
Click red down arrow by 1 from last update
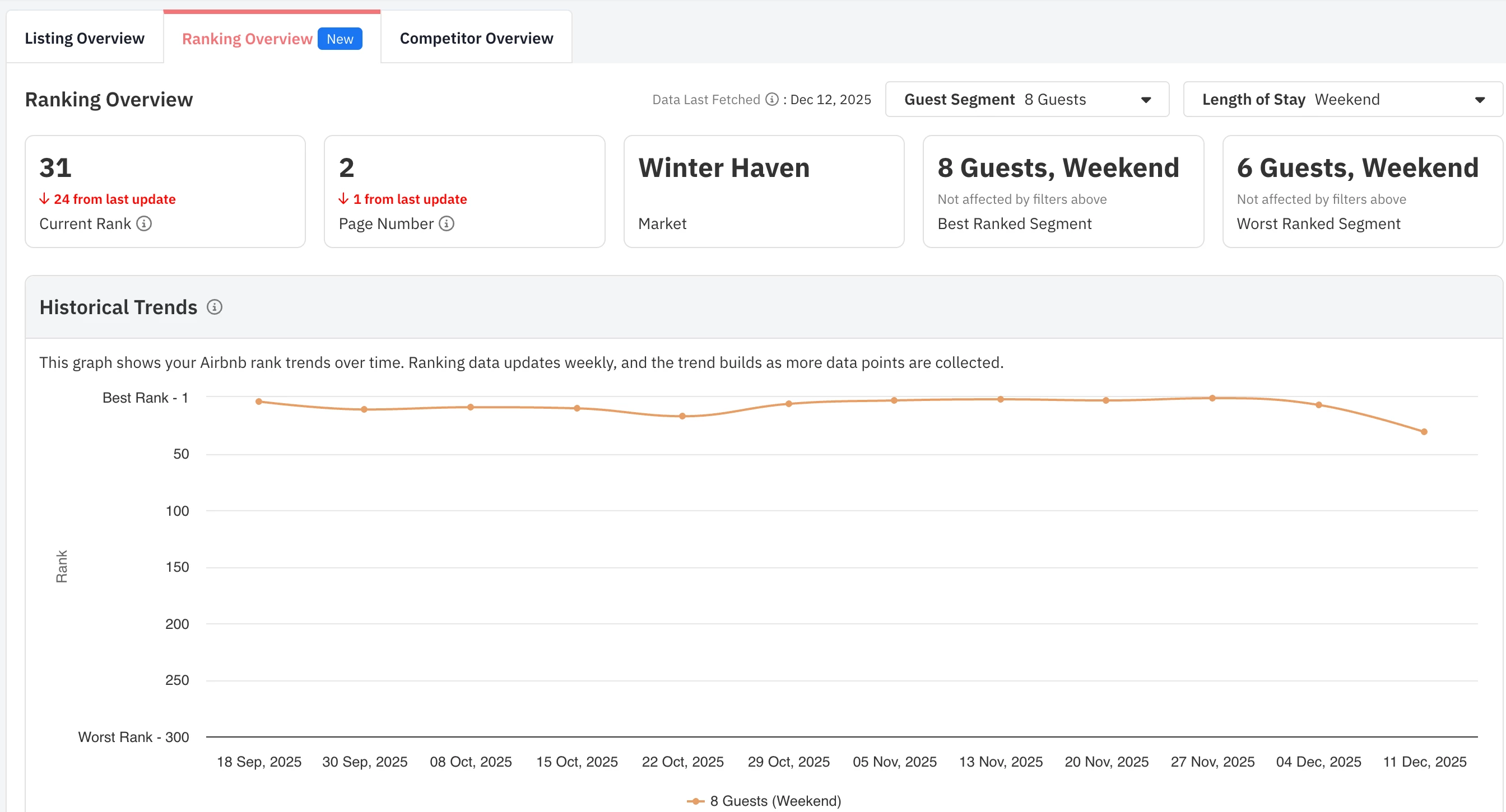tap(344, 199)
